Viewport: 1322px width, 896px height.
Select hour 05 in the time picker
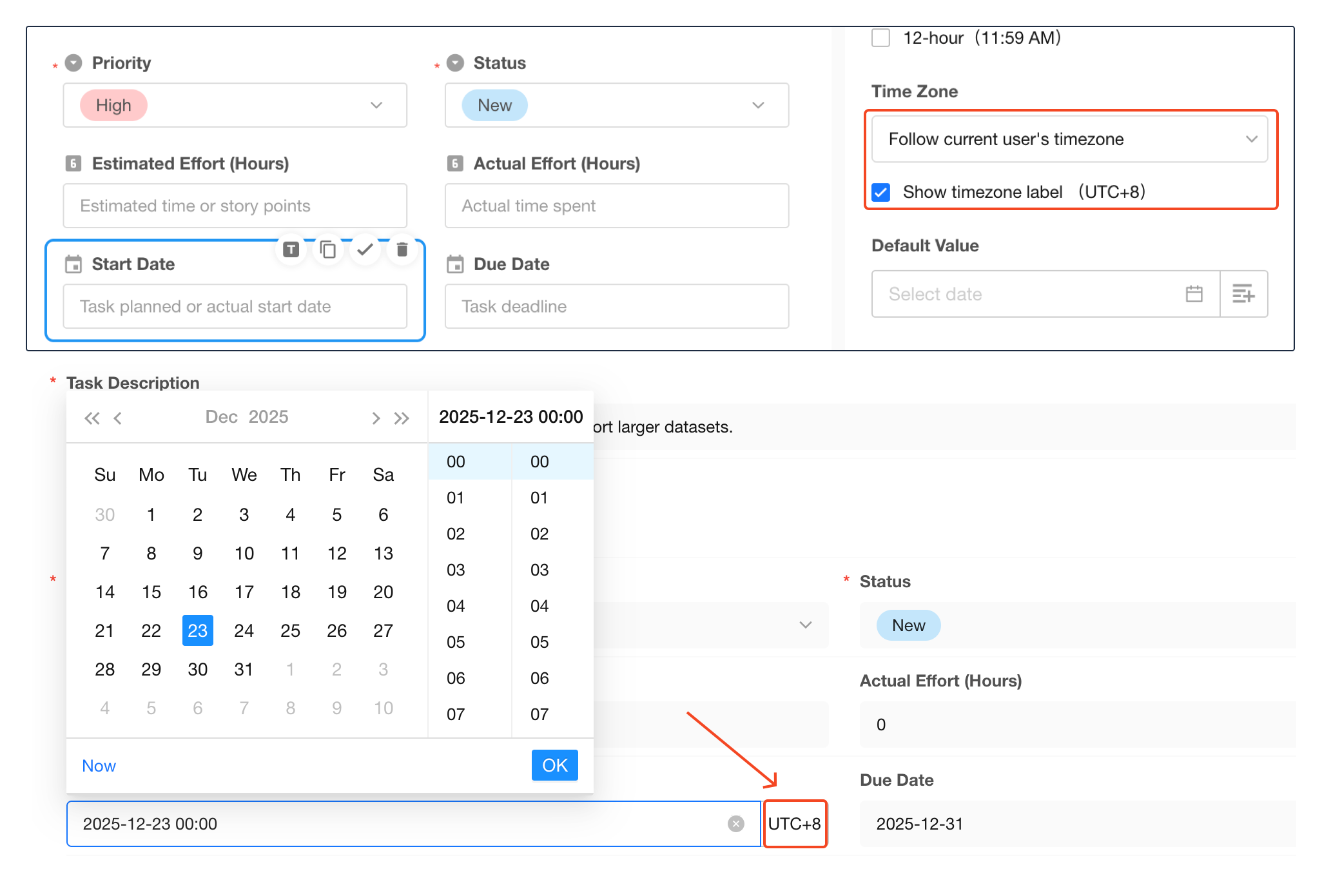coord(456,642)
